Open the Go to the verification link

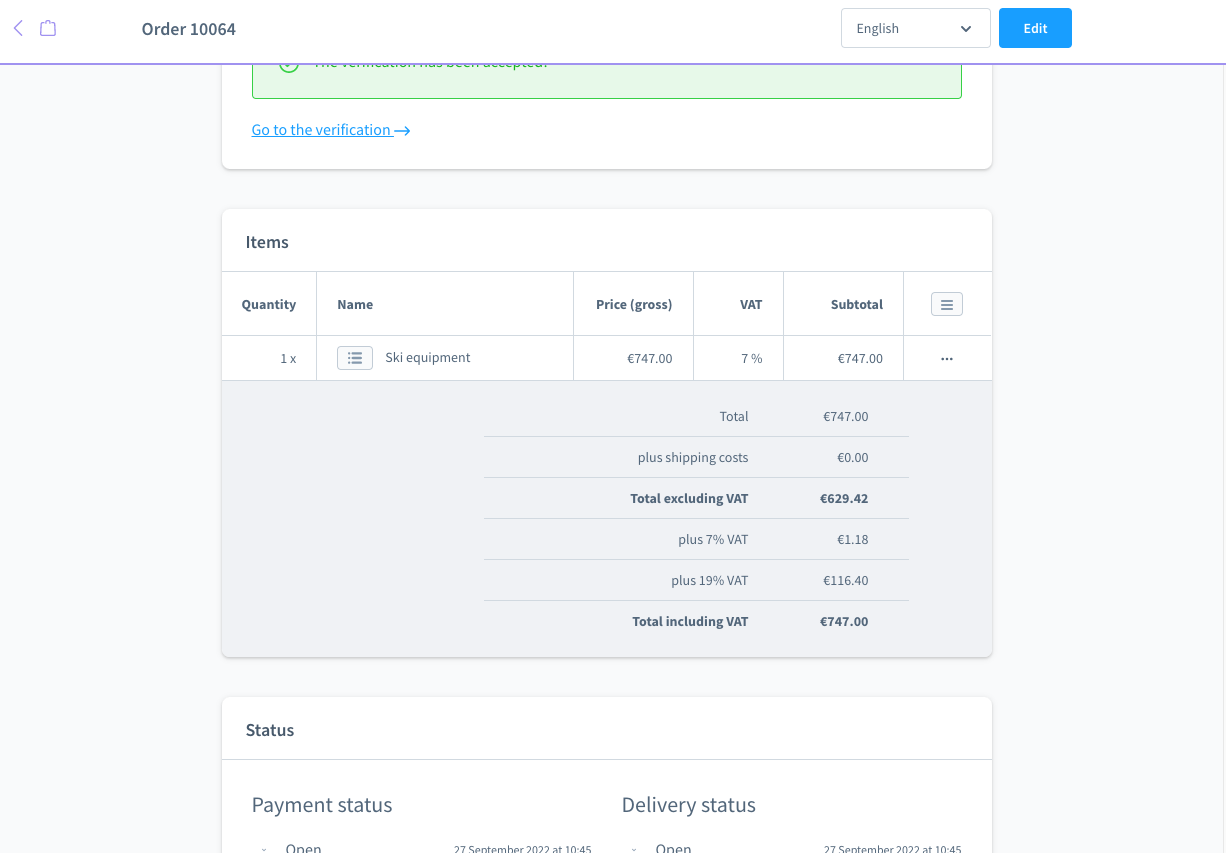pyautogui.click(x=331, y=130)
